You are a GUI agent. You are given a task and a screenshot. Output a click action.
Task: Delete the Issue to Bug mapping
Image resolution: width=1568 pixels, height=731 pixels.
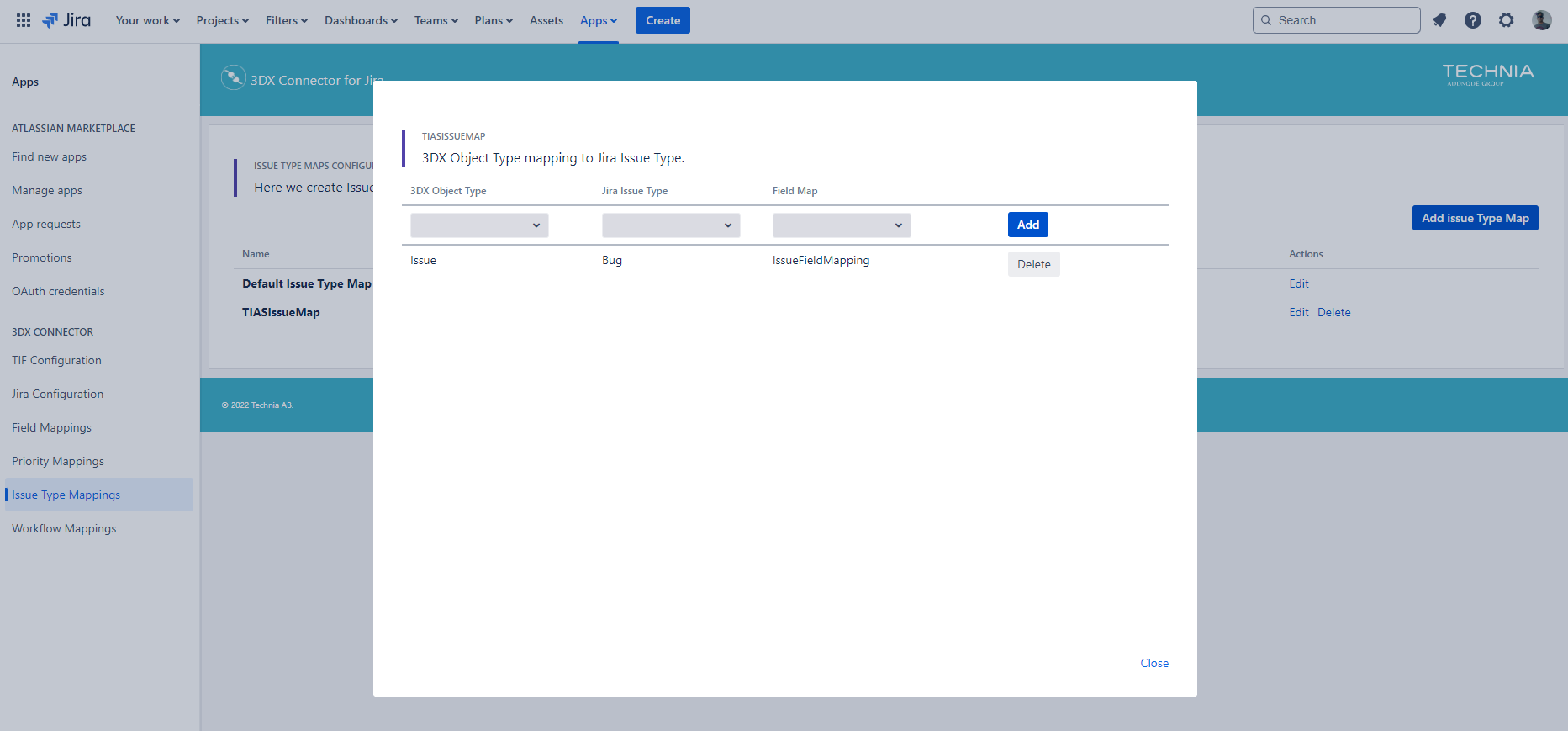(1033, 264)
